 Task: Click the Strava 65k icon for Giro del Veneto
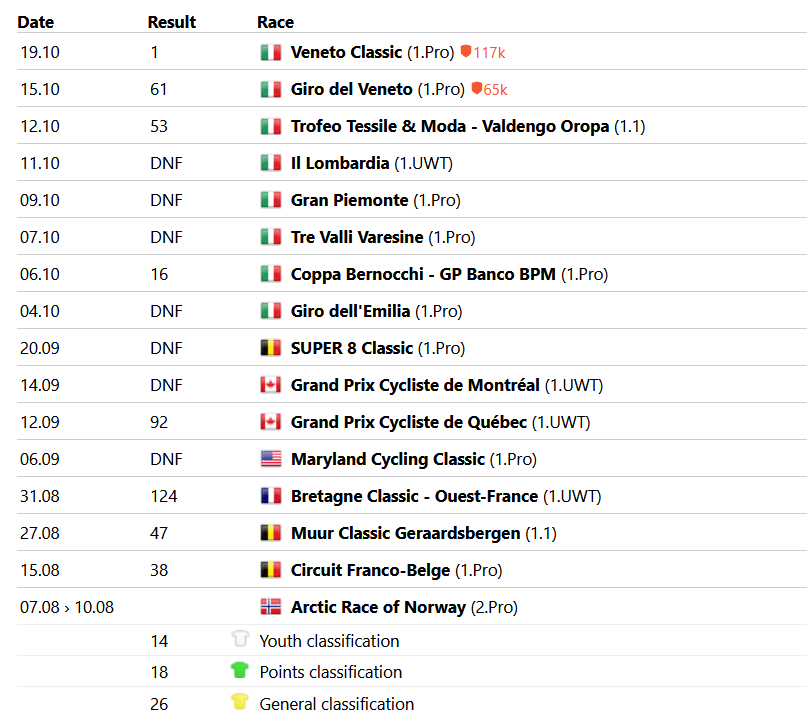tap(477, 89)
